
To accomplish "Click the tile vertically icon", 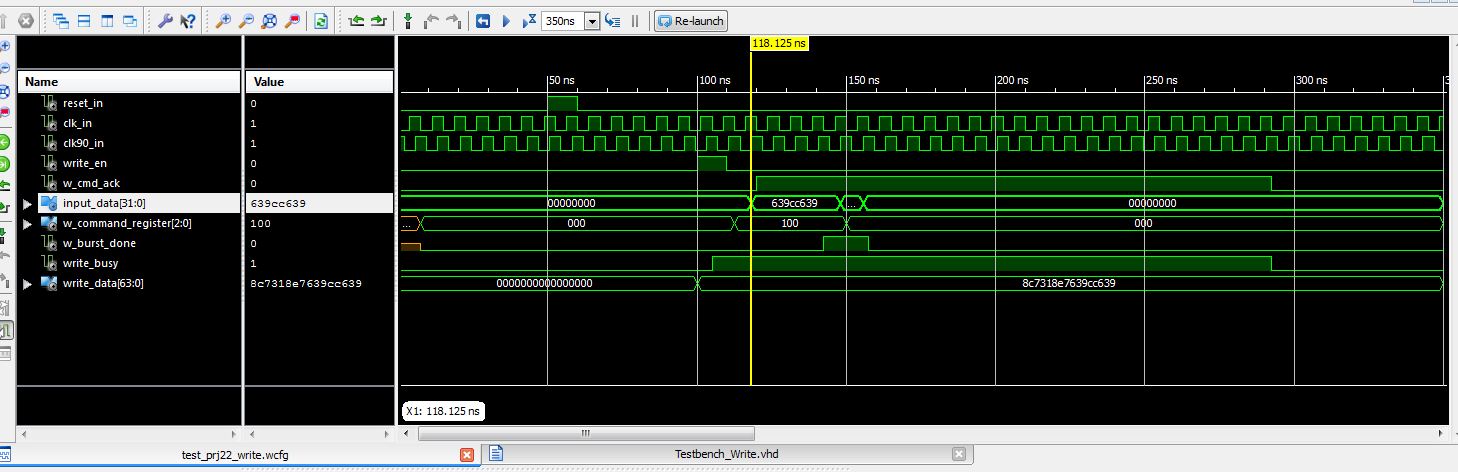I will point(107,20).
